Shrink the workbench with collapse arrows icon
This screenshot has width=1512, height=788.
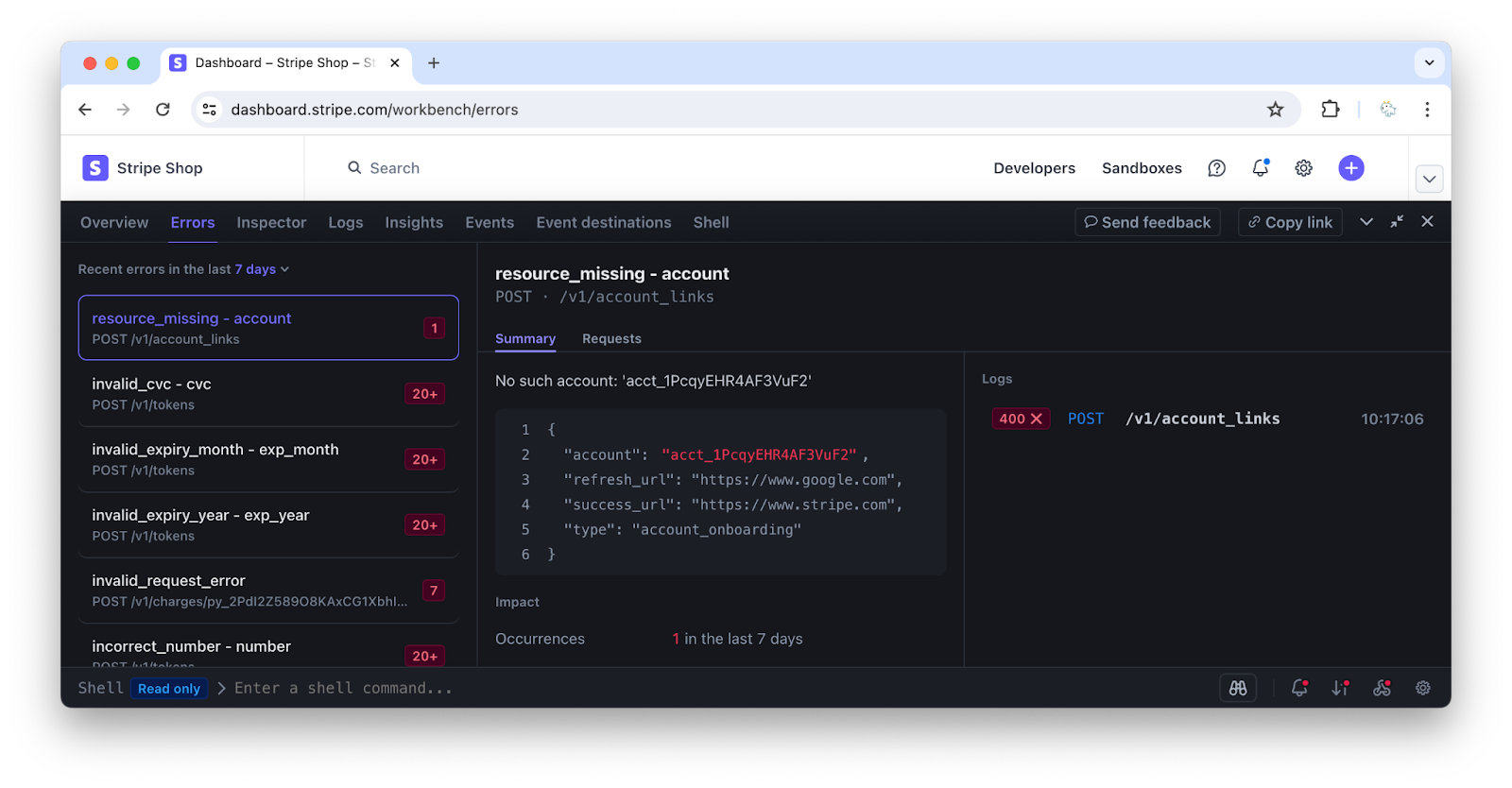click(x=1397, y=222)
